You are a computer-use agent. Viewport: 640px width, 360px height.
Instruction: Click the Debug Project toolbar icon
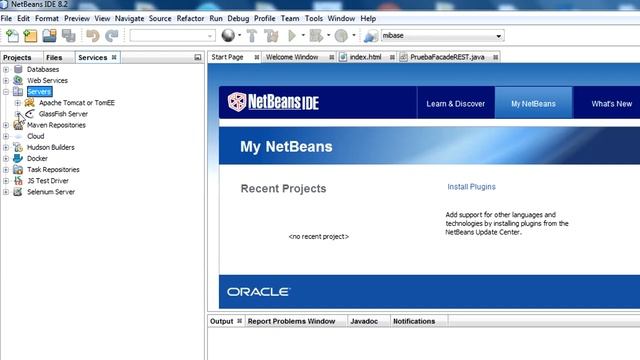click(316, 36)
